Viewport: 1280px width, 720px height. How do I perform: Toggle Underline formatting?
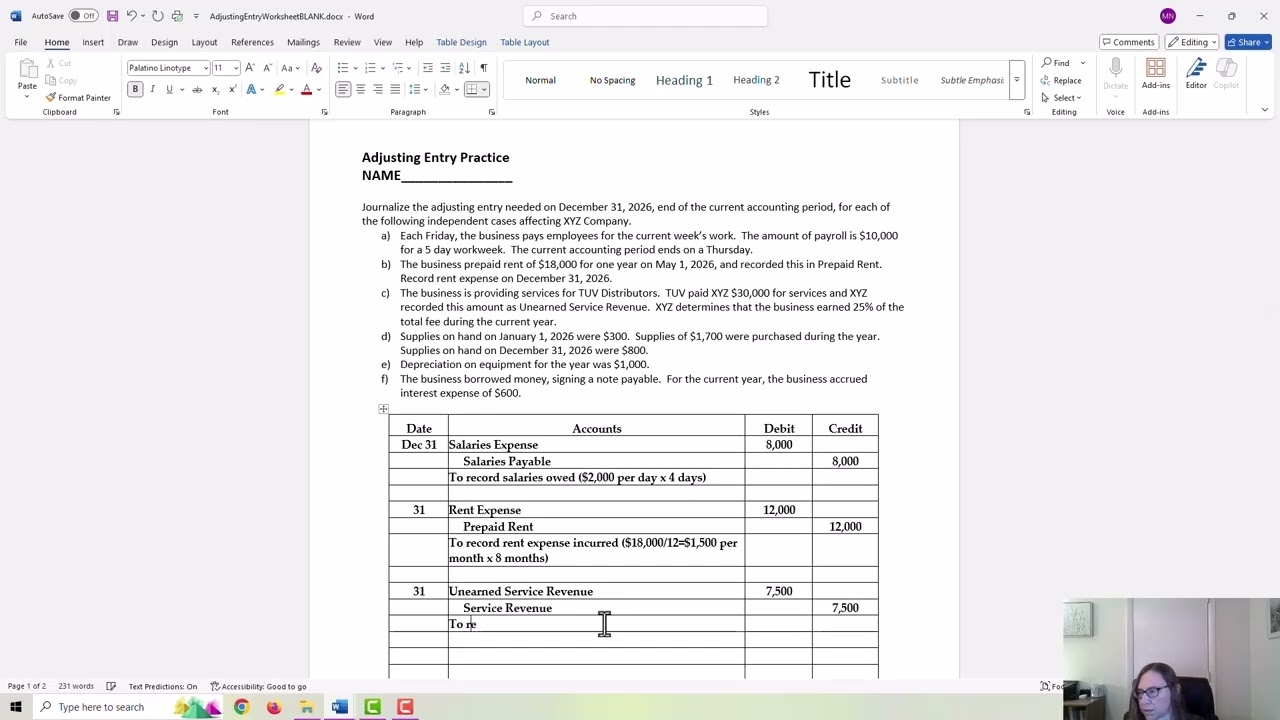click(169, 89)
